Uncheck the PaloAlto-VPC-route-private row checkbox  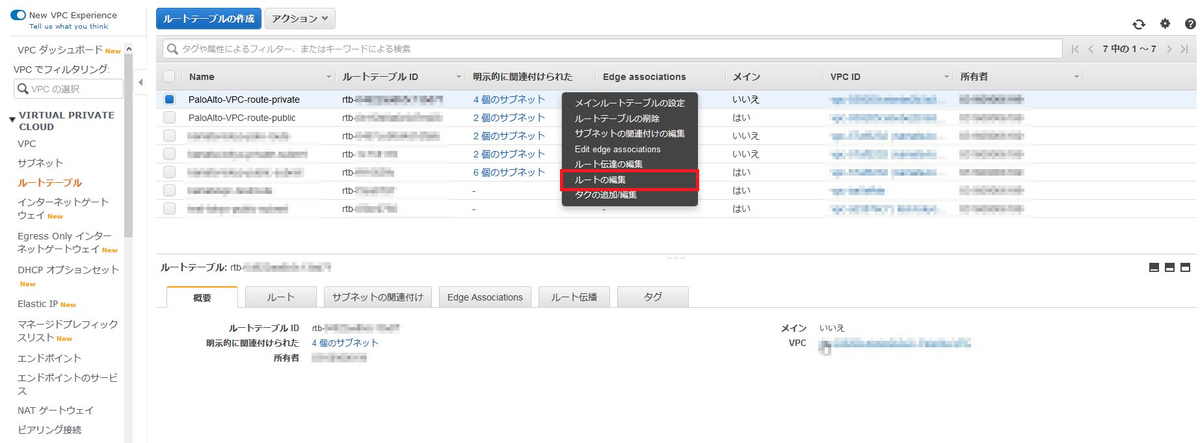(x=169, y=99)
